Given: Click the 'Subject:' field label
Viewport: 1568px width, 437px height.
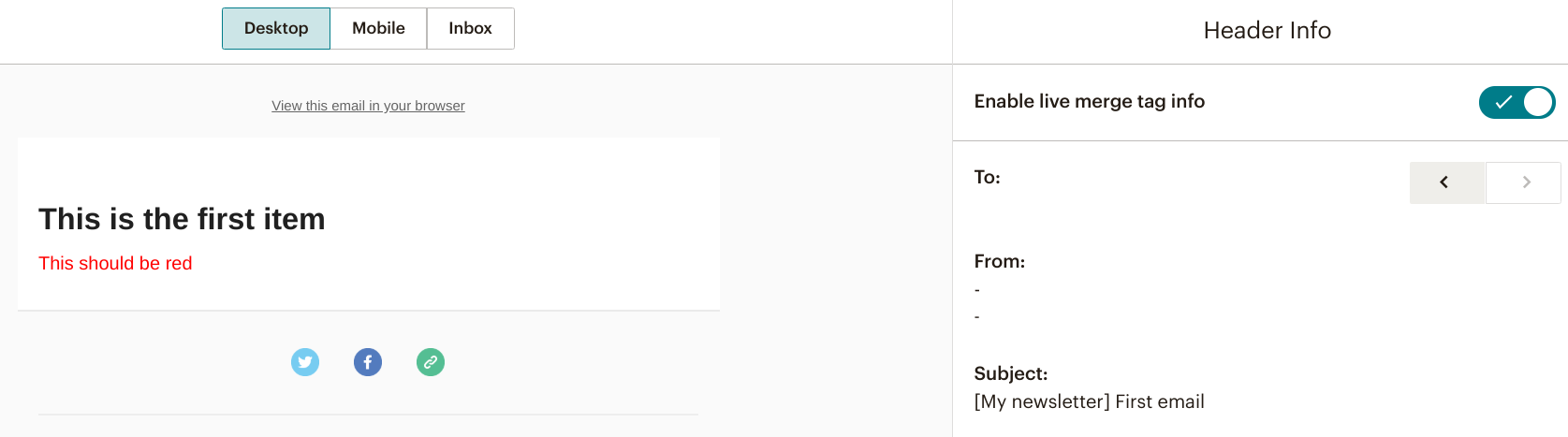Looking at the screenshot, I should [x=1010, y=373].
